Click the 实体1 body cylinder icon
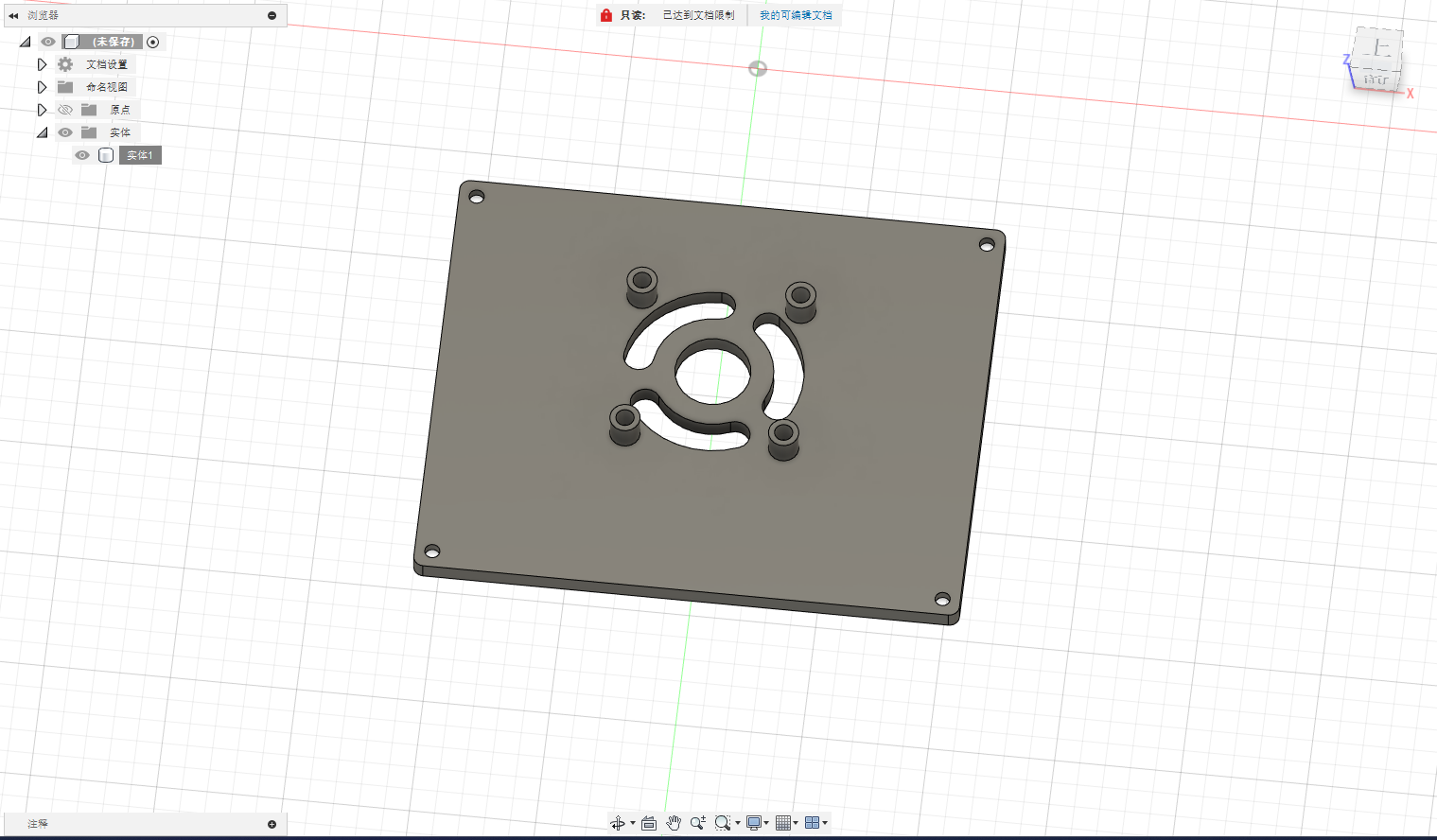This screenshot has width=1437, height=840. (106, 155)
